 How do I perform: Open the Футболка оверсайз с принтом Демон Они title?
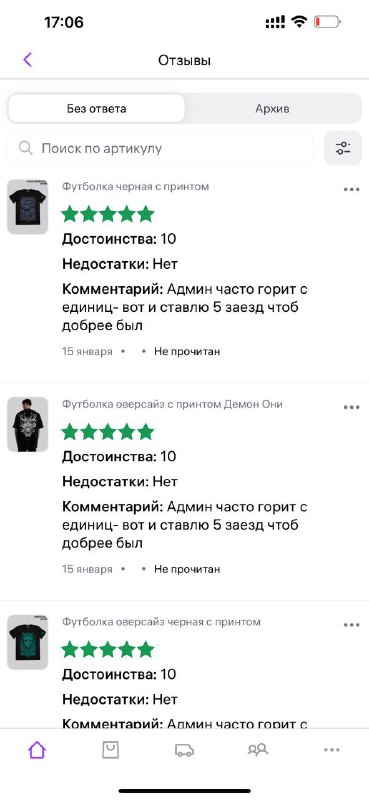click(173, 404)
